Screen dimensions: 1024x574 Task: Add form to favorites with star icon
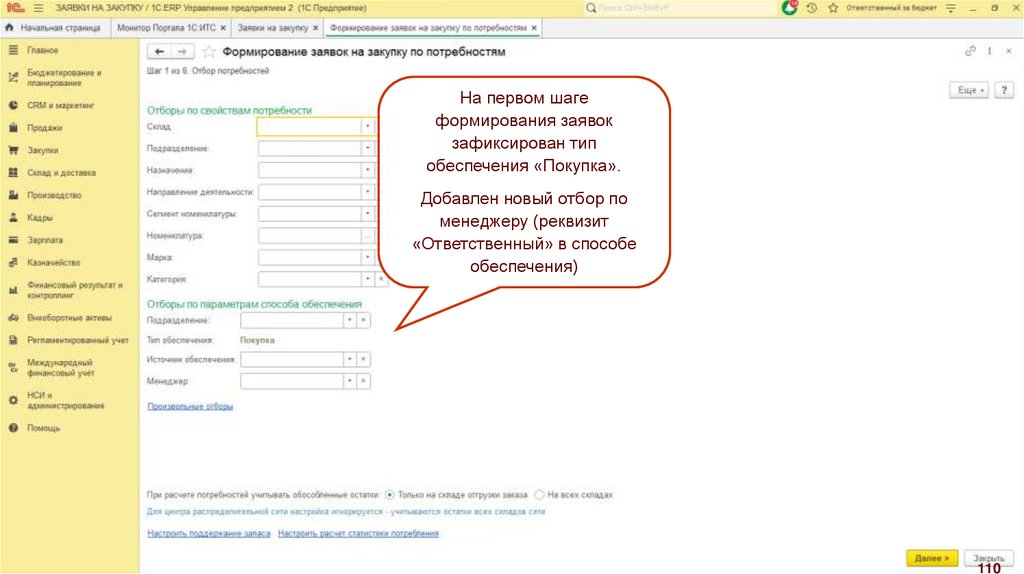[x=208, y=52]
